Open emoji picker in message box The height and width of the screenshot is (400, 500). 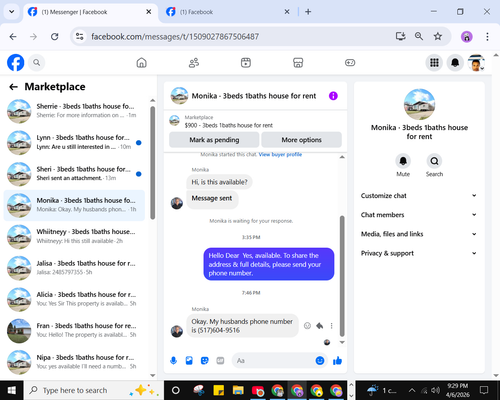coord(320,361)
